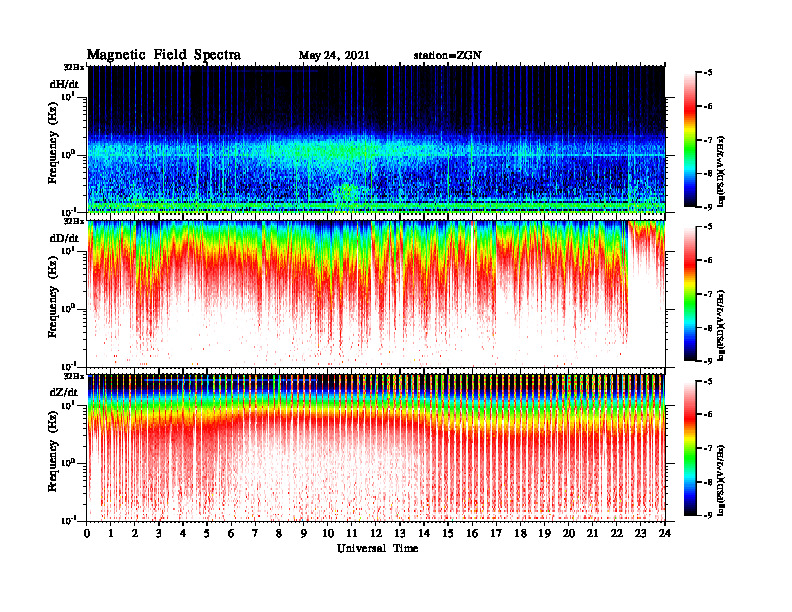Screen dimensions: 792x612
Task: Click hour 9 tick label on time axis
Action: [304, 534]
